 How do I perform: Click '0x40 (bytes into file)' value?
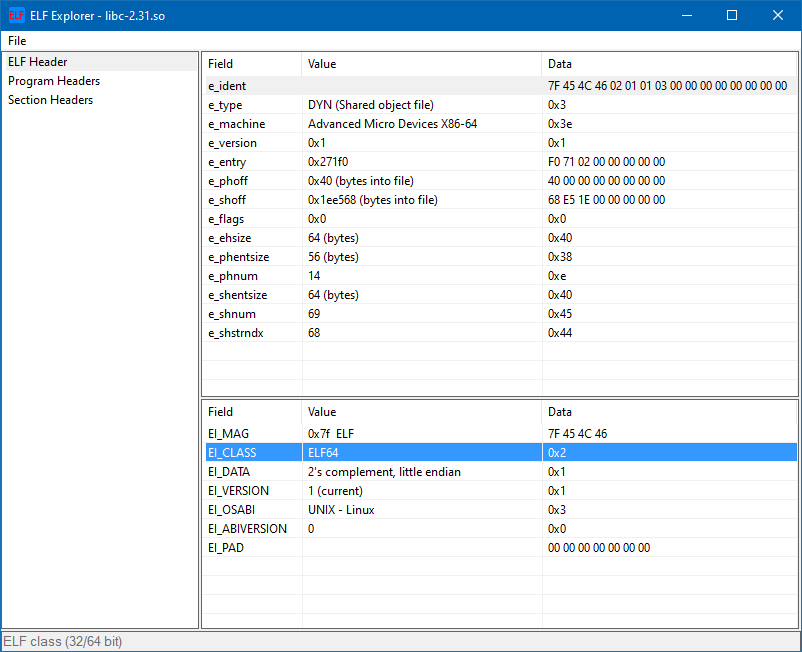(x=361, y=181)
